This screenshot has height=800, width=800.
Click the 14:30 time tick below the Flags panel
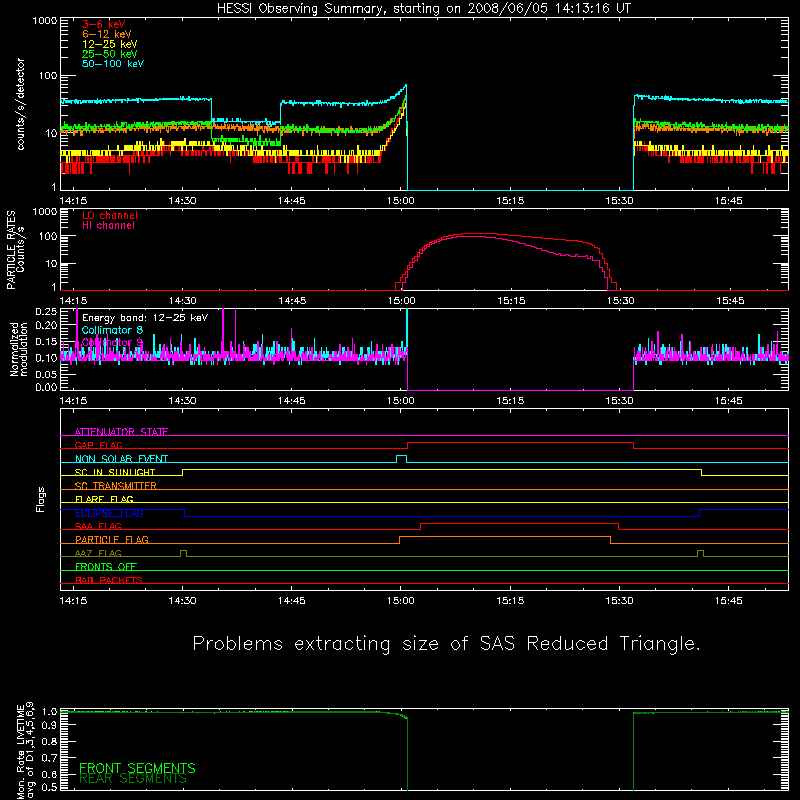[182, 601]
